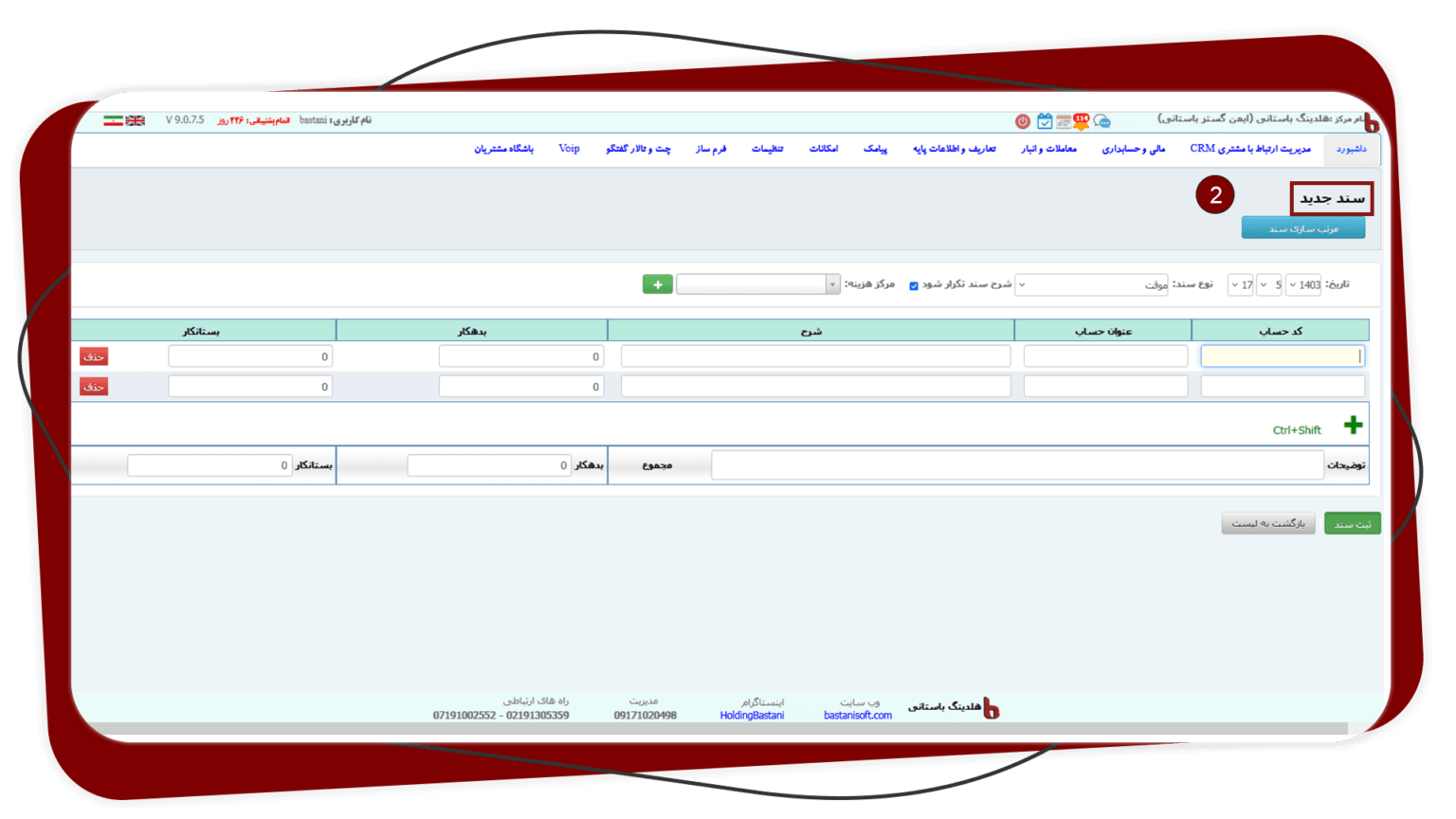Open the HoldingBastani Instagram link

[752, 716]
